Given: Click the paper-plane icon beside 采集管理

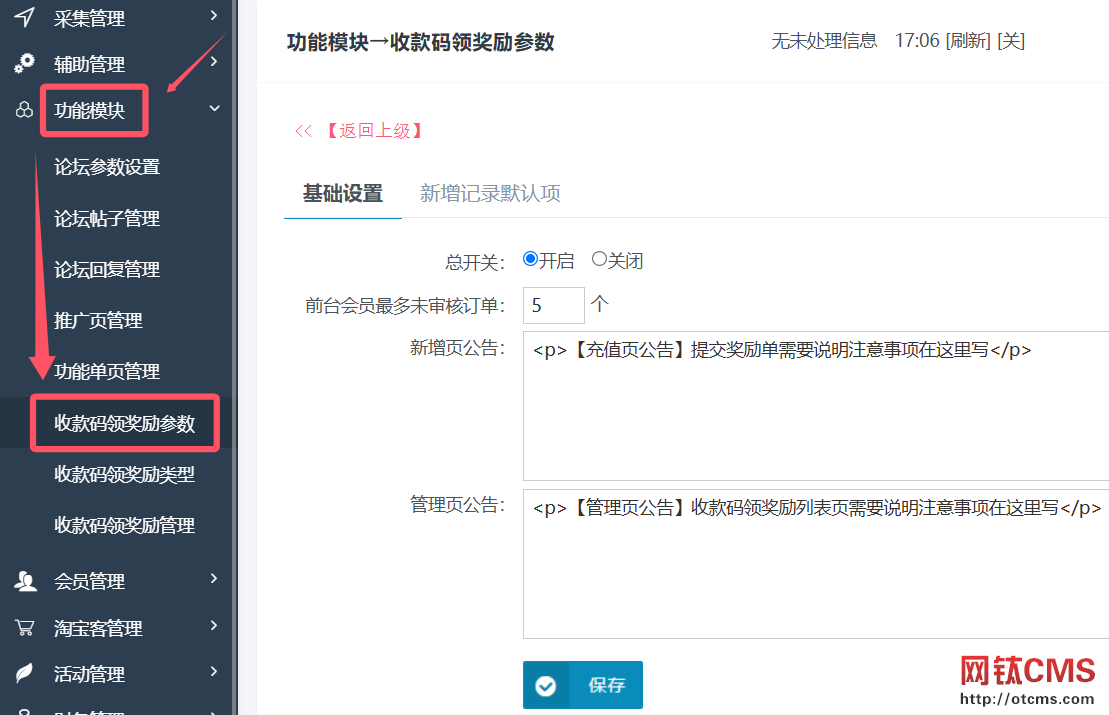Looking at the screenshot, I should 24,16.
